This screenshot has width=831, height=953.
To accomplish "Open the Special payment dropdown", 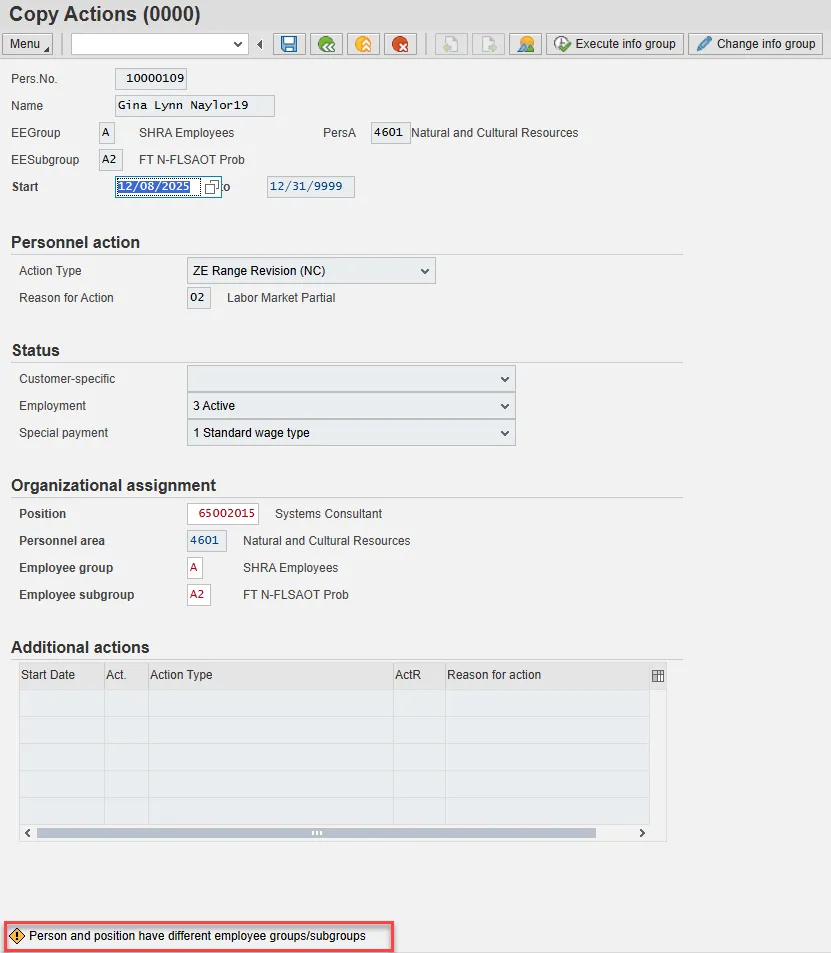I will 504,433.
